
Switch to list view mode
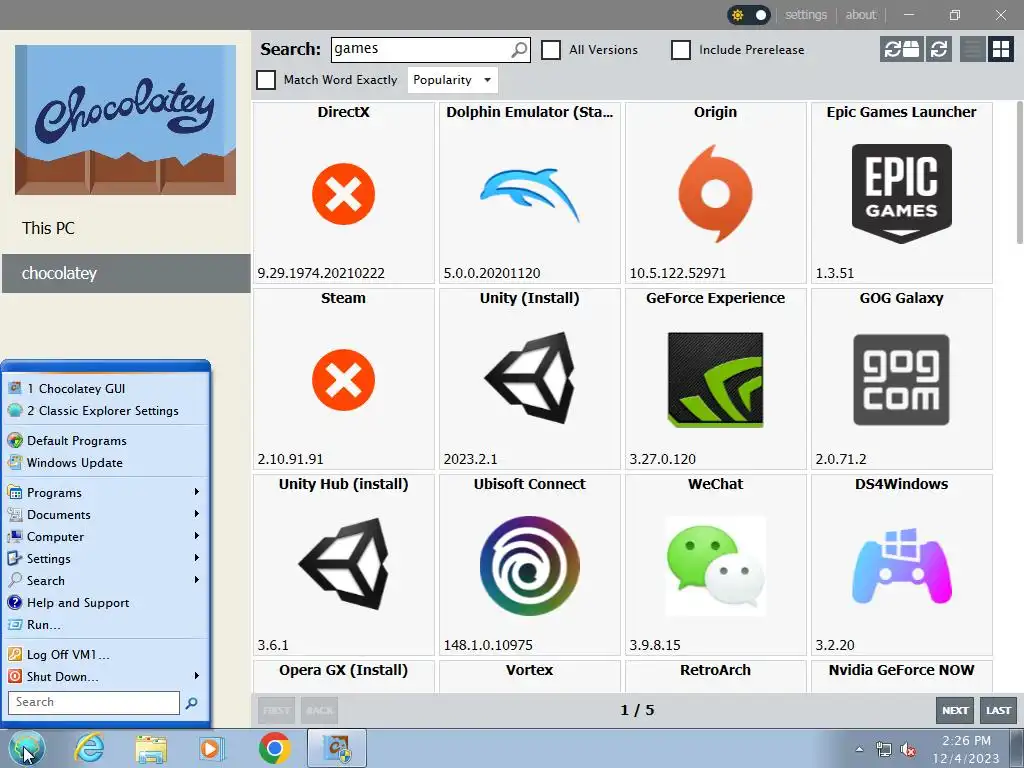coord(972,49)
